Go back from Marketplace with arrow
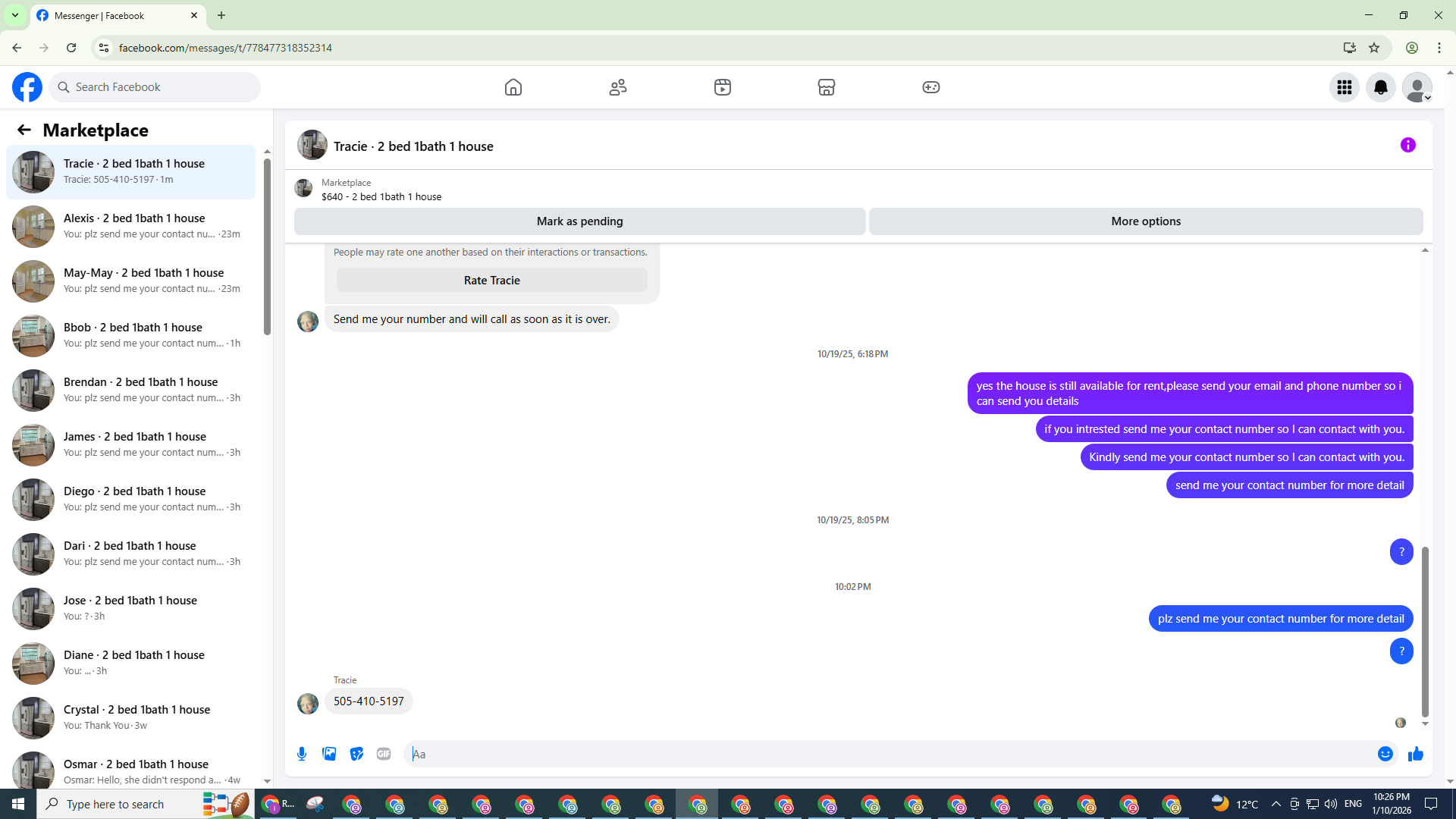 (x=24, y=130)
